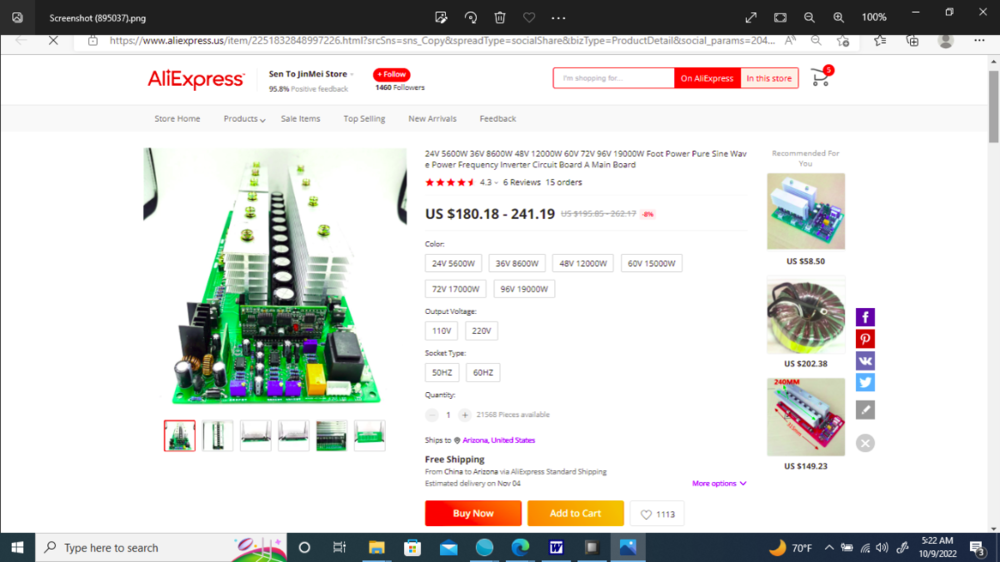Zoom in in the Photos viewer

click(x=839, y=18)
